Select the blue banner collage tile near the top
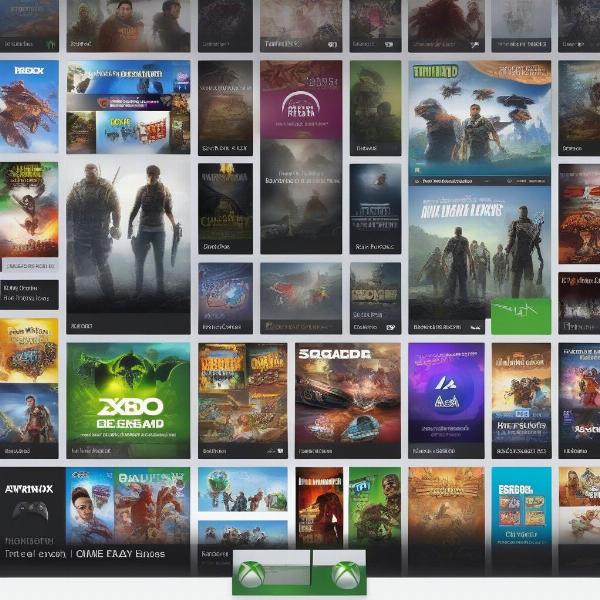Viewport: 600px width, 600px height. pyautogui.click(x=128, y=107)
